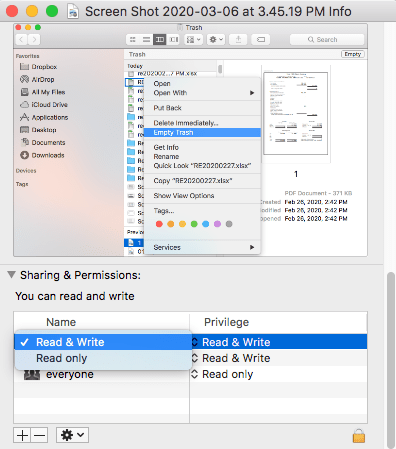The image size is (396, 449).
Task: Click the lock icon to unlock permissions
Action: point(359,435)
